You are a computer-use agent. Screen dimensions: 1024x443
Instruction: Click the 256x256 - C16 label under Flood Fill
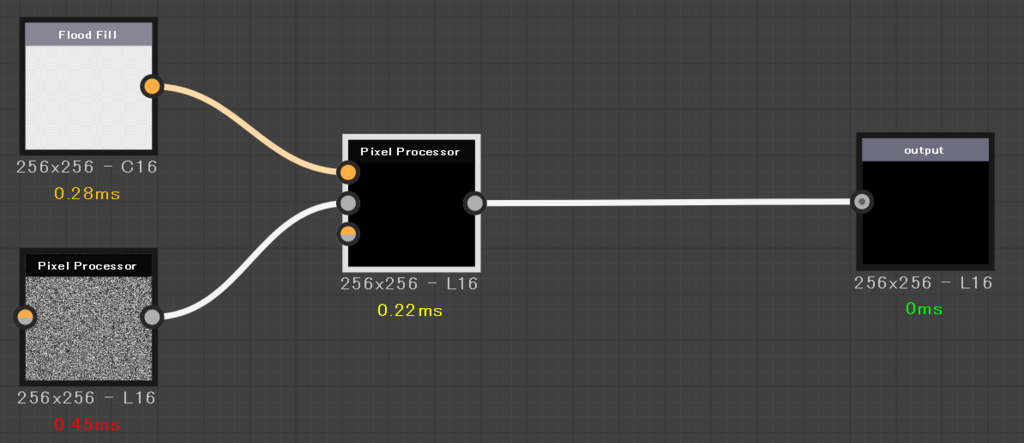(x=87, y=167)
